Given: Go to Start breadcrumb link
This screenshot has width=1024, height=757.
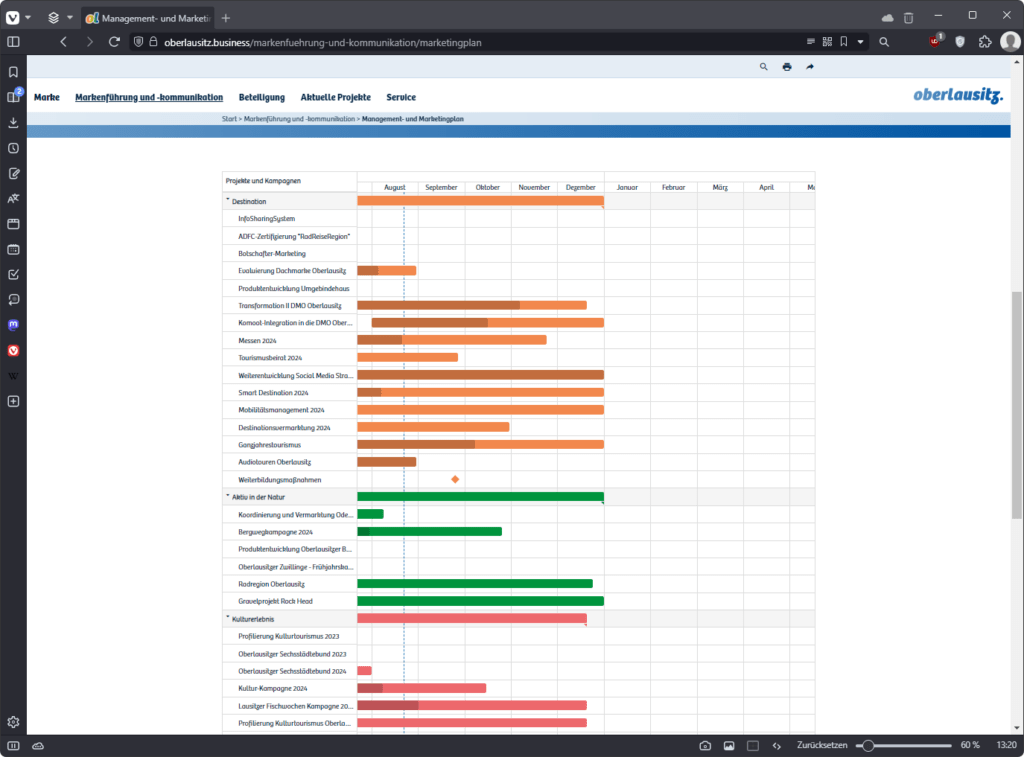Looking at the screenshot, I should [x=229, y=119].
